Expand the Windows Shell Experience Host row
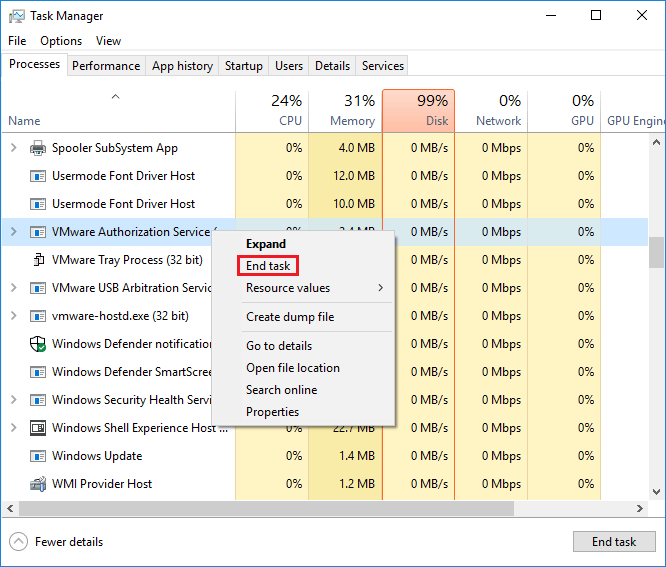This screenshot has width=666, height=567. pos(14,428)
